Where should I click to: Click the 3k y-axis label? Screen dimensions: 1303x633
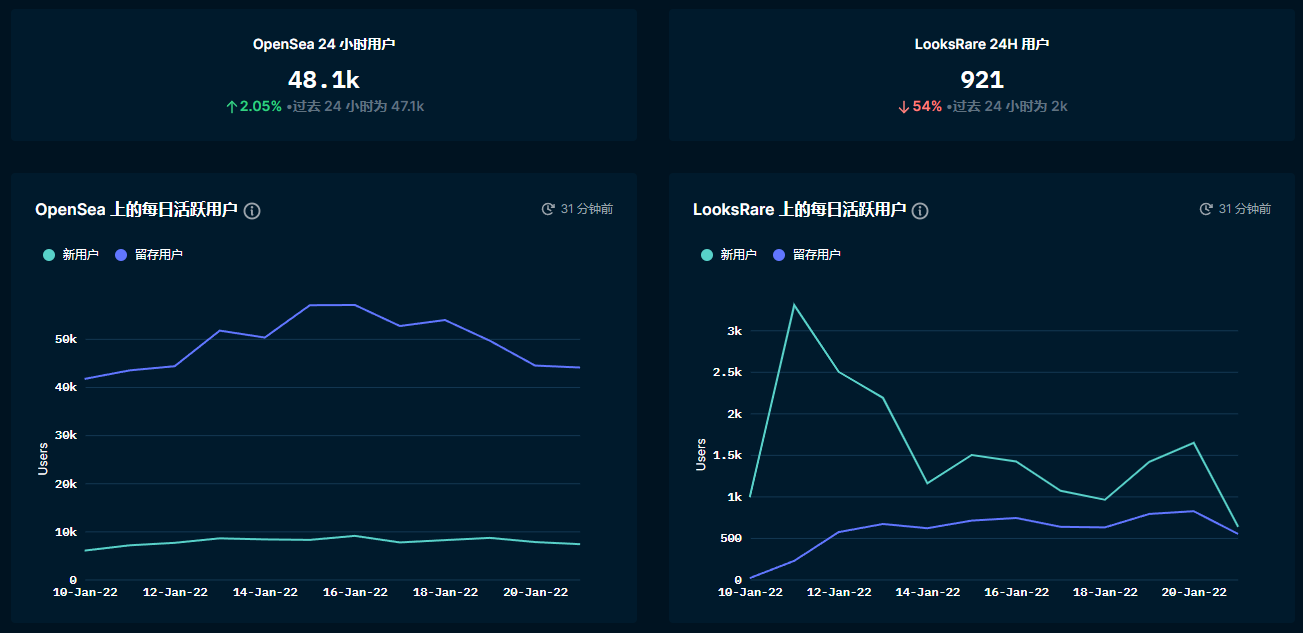coord(734,331)
